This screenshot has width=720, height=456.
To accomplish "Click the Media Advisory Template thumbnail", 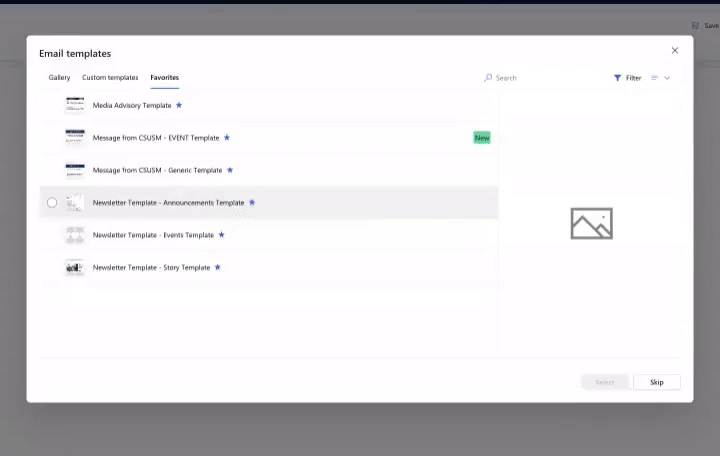I will [75, 105].
